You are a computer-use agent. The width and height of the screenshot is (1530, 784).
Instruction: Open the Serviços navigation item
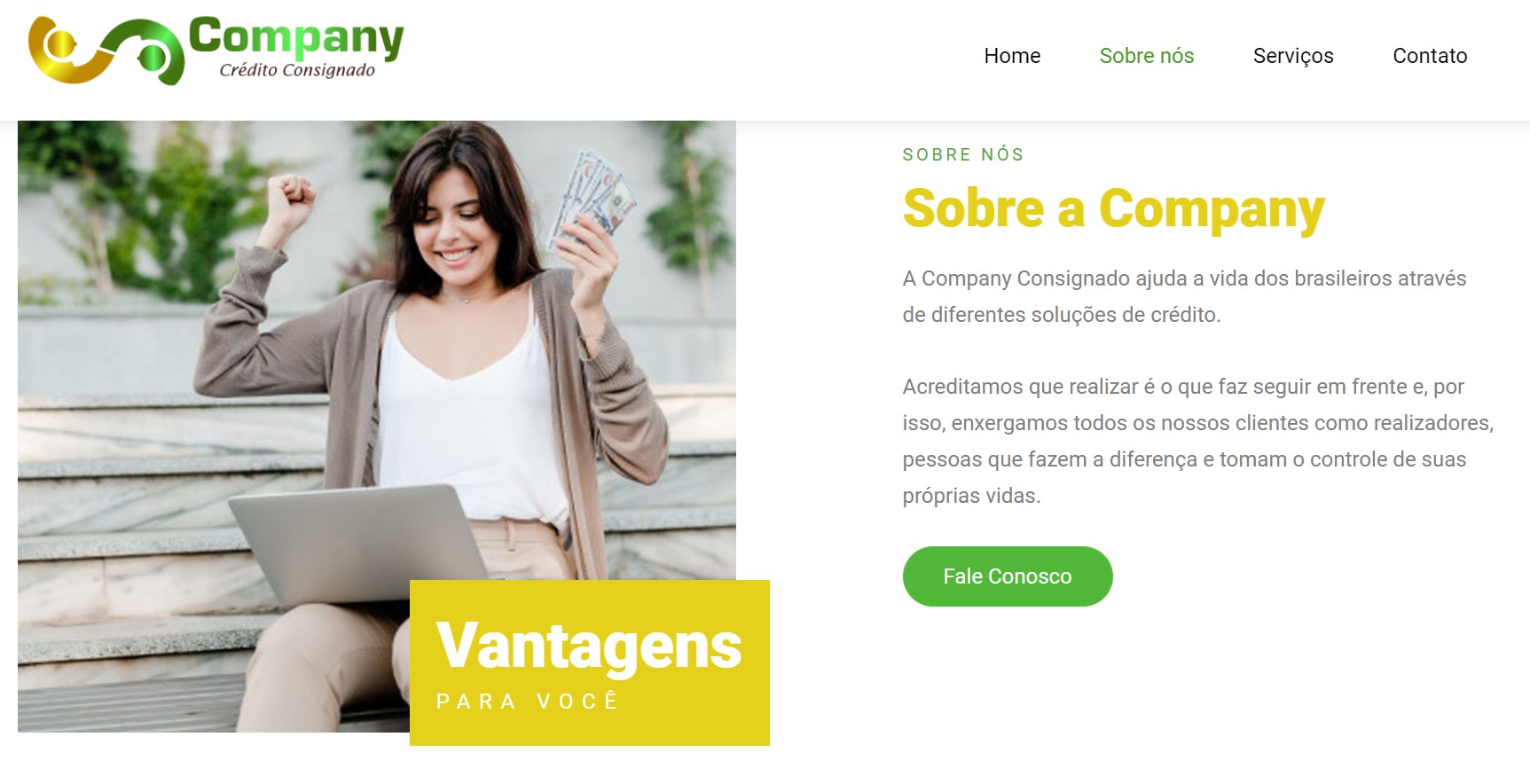pyautogui.click(x=1293, y=56)
